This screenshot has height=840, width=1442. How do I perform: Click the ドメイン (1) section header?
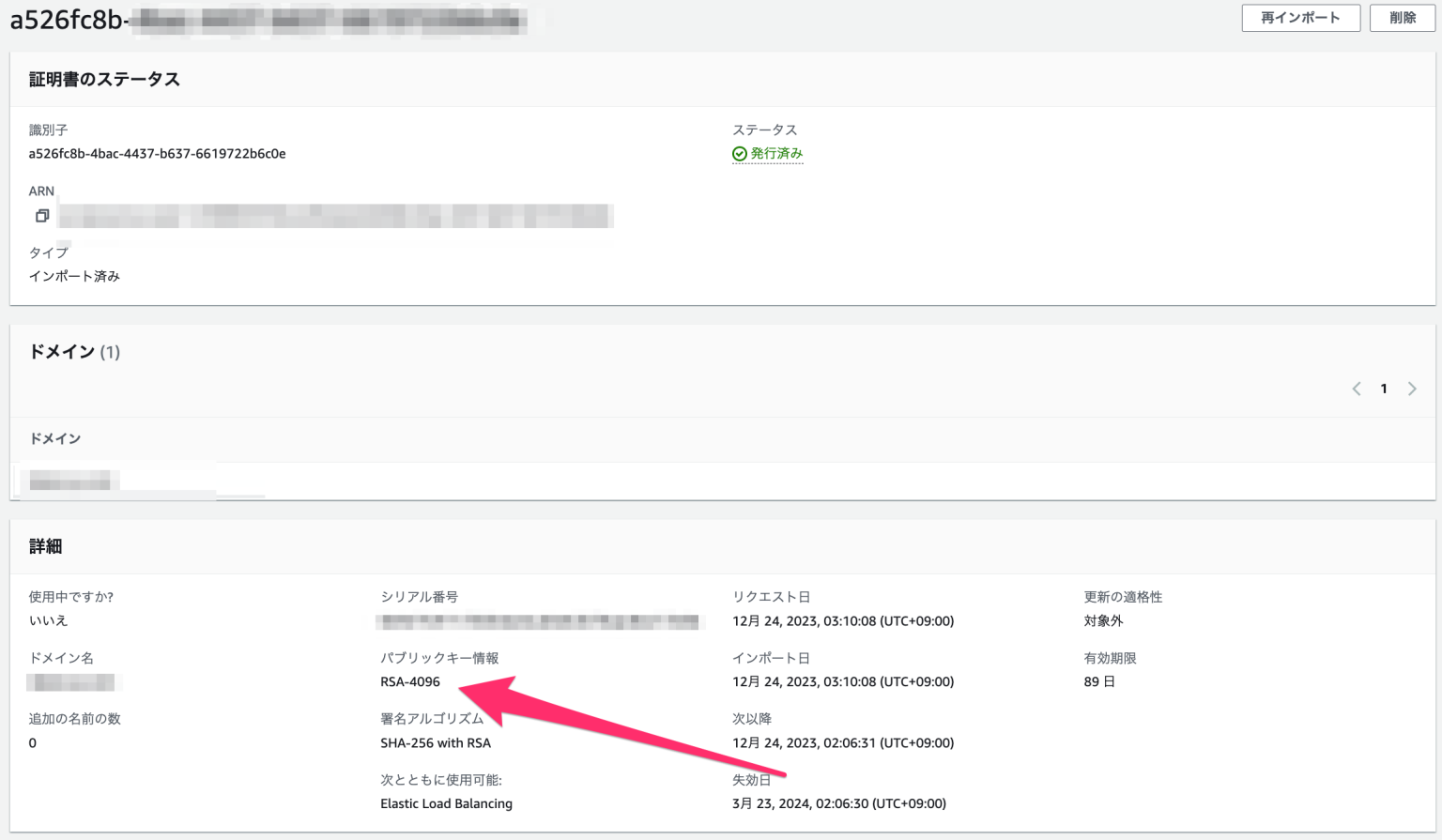pos(73,352)
